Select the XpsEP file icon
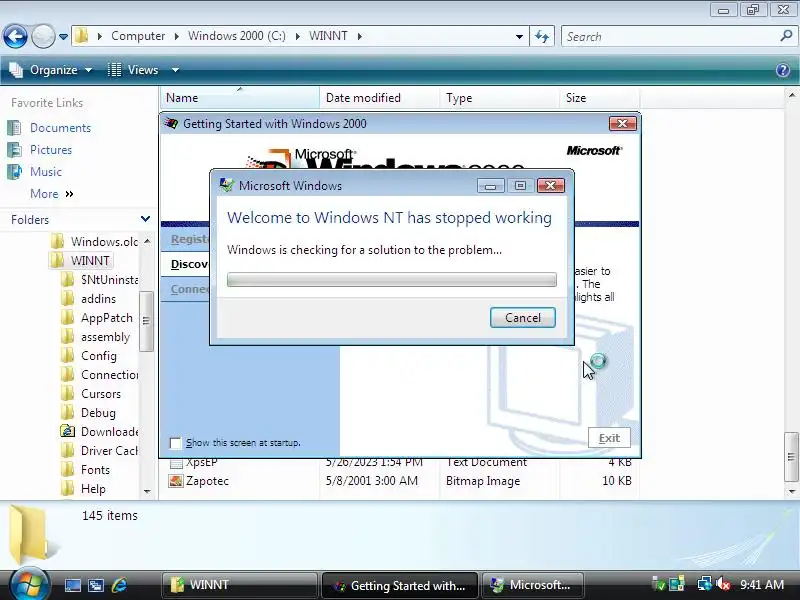The image size is (800, 600). 176,463
